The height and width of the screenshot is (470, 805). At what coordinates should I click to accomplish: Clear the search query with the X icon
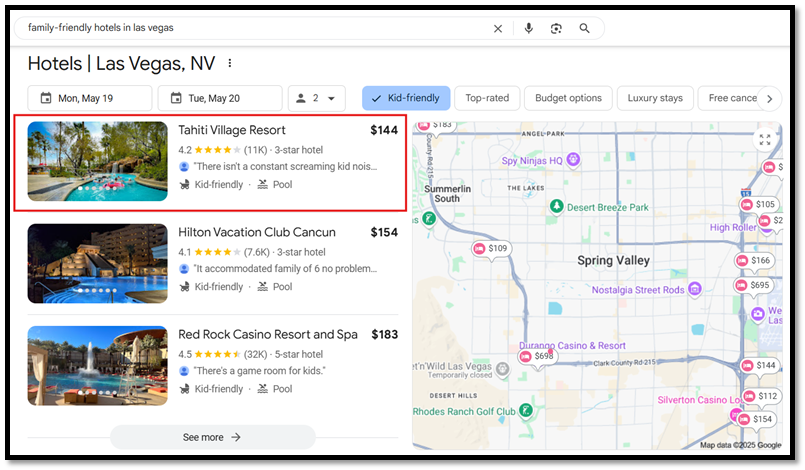coord(497,28)
